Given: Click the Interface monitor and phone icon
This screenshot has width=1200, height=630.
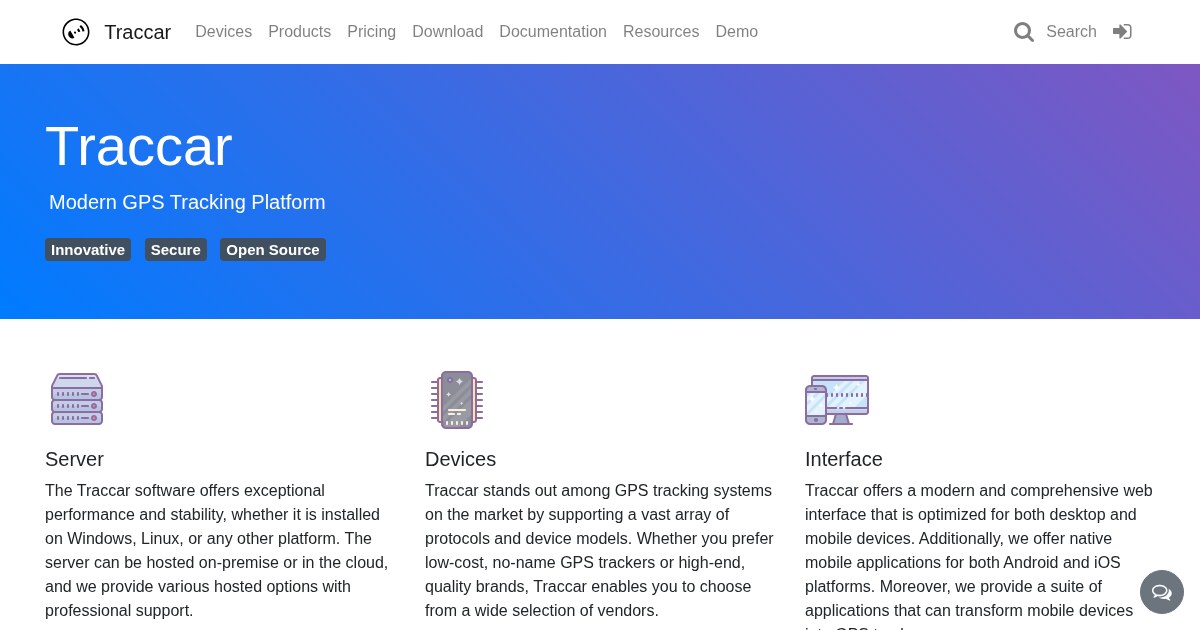Looking at the screenshot, I should [837, 400].
